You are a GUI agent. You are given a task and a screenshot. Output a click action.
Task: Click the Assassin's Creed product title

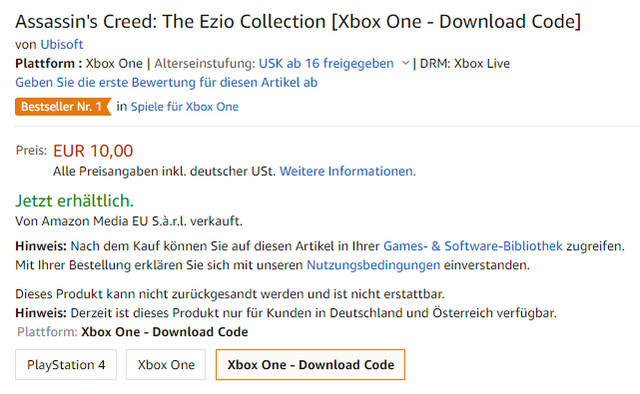(298, 22)
